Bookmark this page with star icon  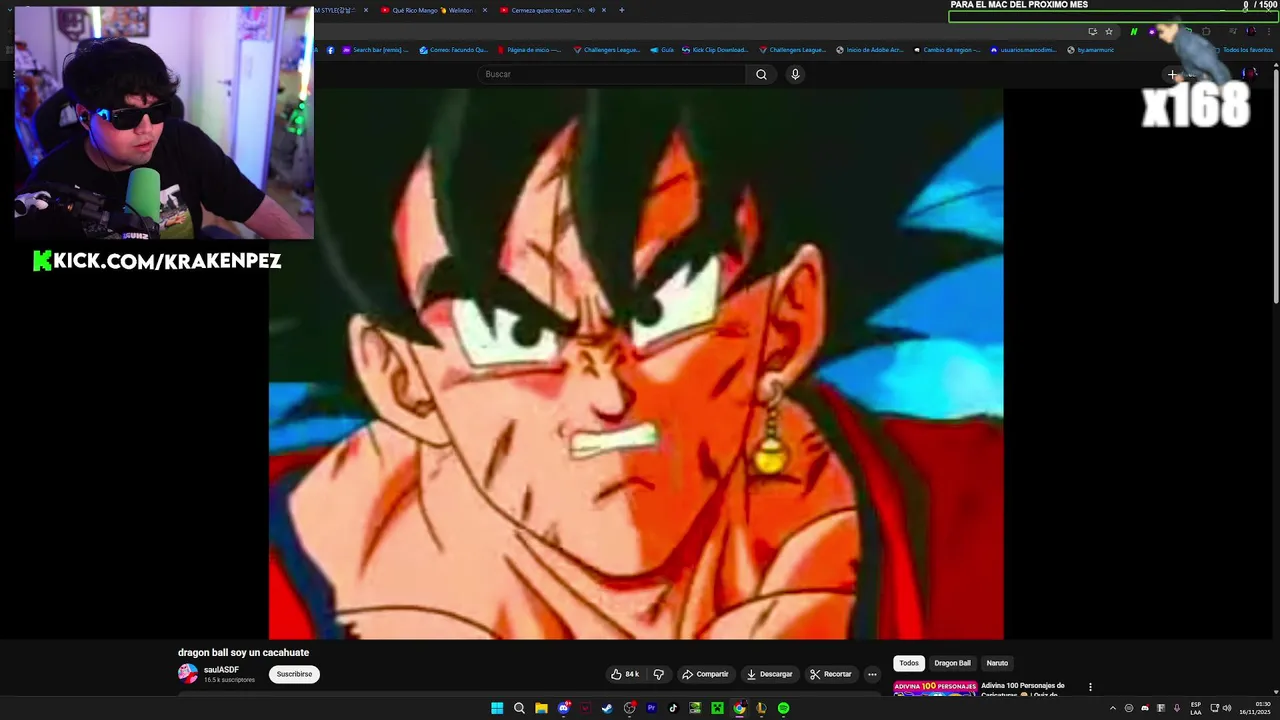[x=1108, y=32]
